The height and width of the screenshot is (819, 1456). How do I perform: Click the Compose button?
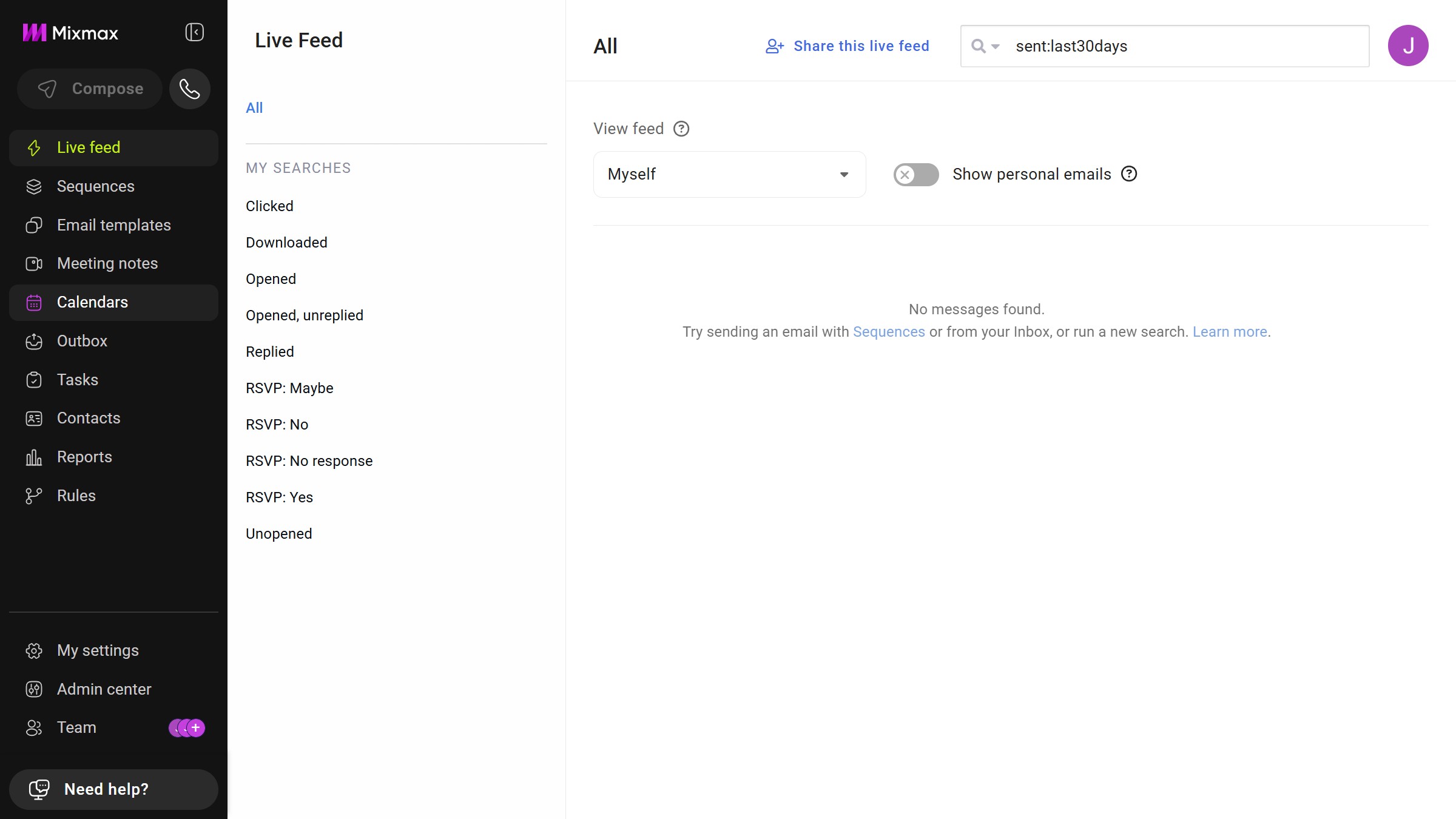click(x=90, y=89)
